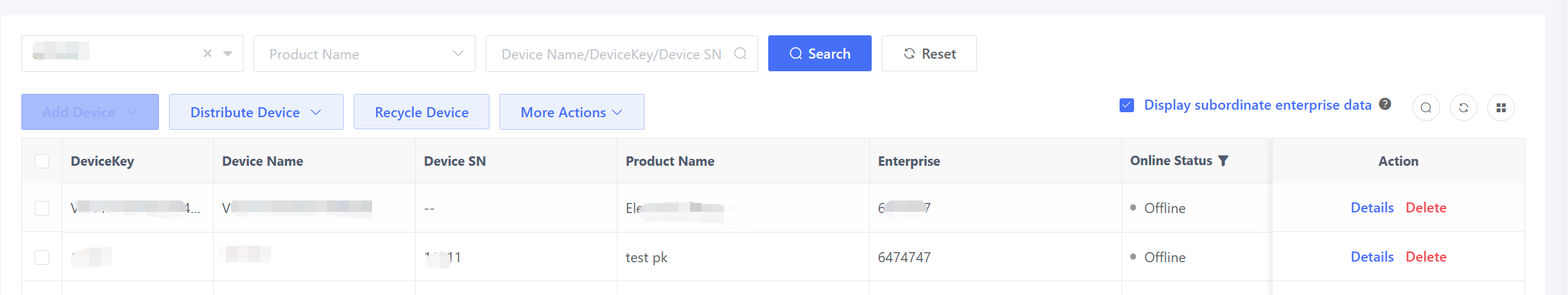The width and height of the screenshot is (1568, 295).
Task: Open the Product Name dropdown
Action: pyautogui.click(x=364, y=54)
